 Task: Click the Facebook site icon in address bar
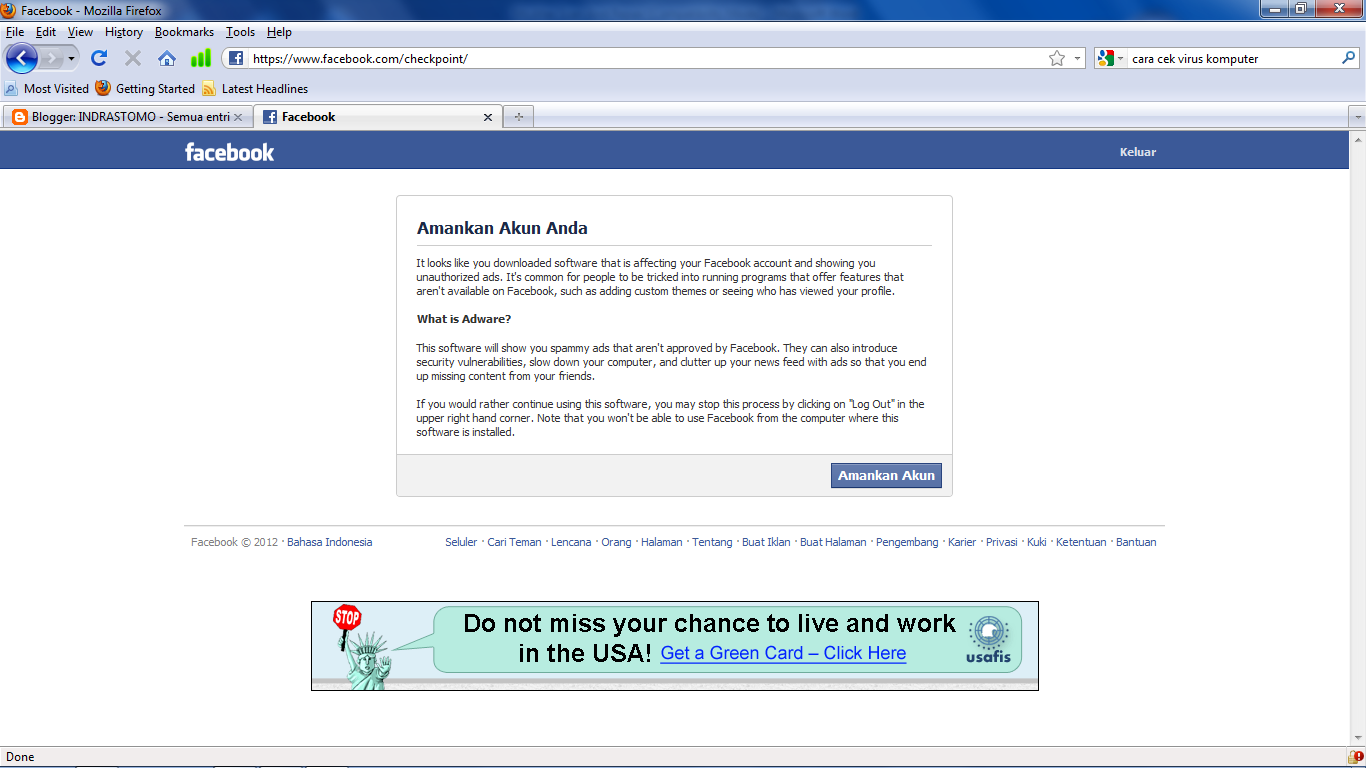click(x=237, y=59)
